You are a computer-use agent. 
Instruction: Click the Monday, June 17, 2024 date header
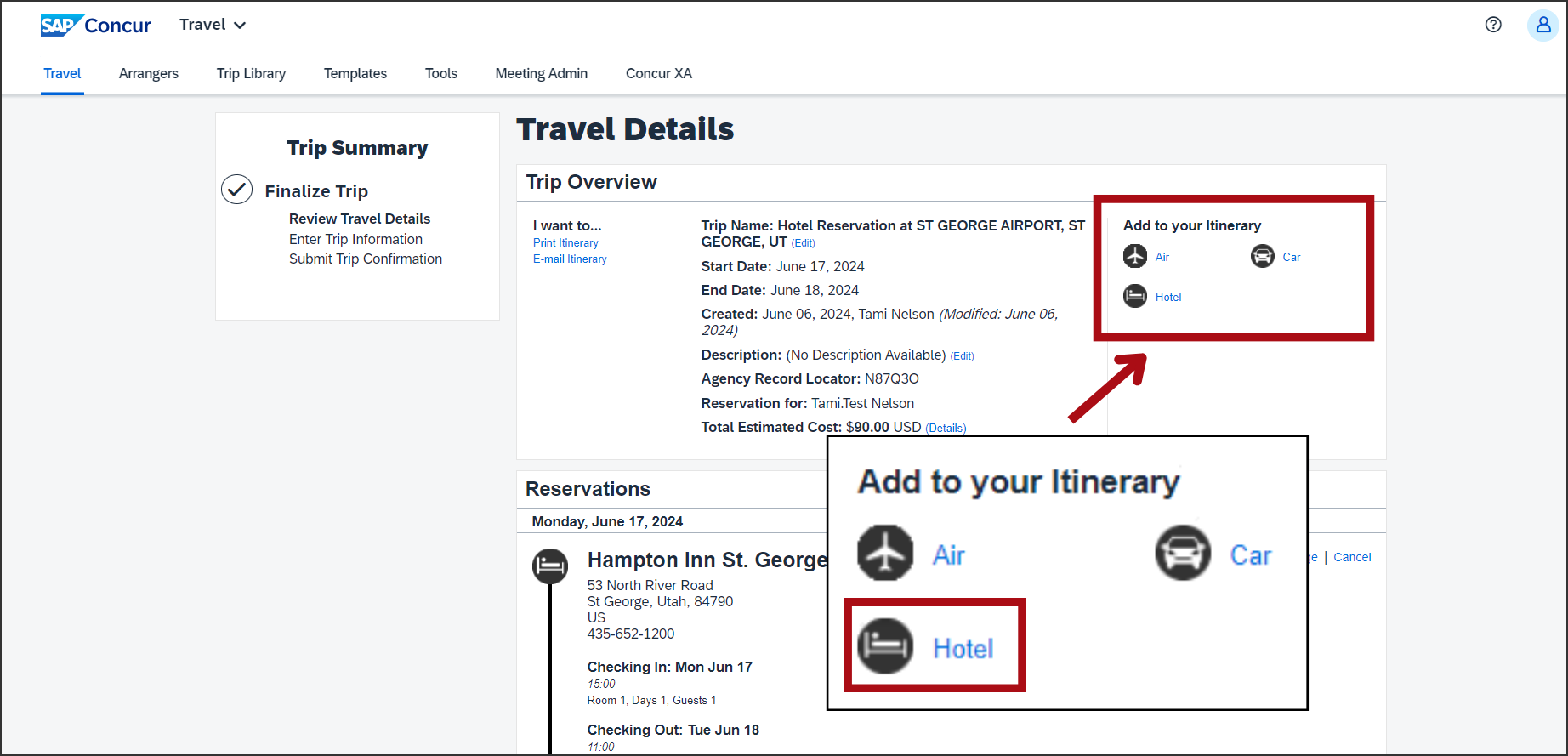[x=607, y=521]
